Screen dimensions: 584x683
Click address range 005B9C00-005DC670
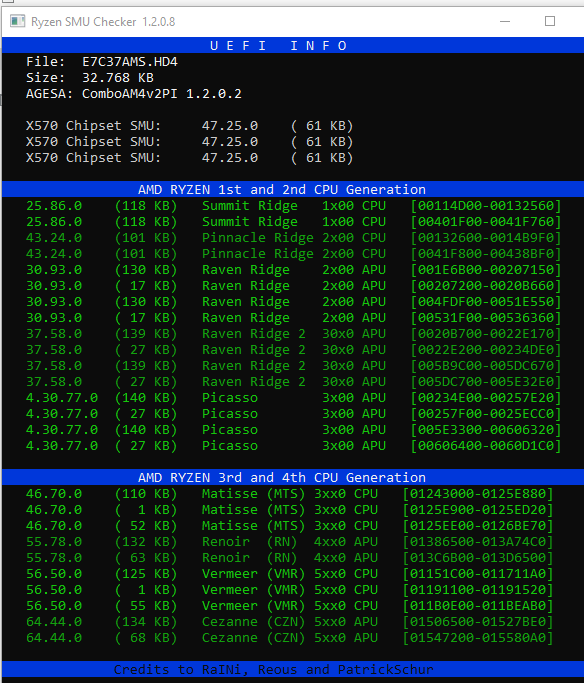coord(486,366)
